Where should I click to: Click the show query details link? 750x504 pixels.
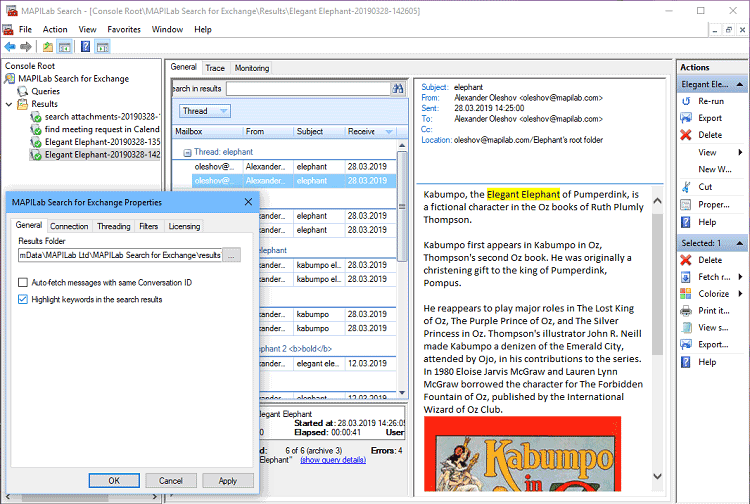pyautogui.click(x=333, y=460)
